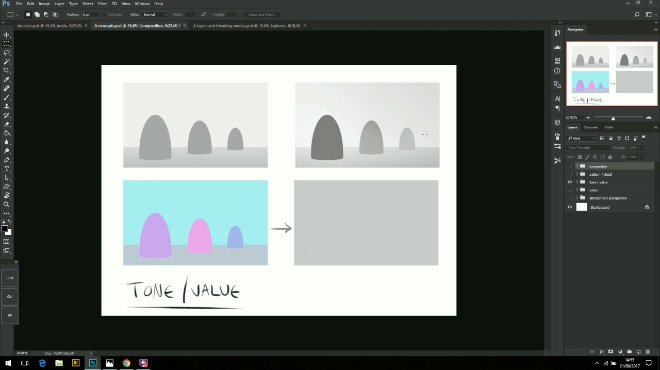Select the Brush tool
The height and width of the screenshot is (370, 660).
click(x=7, y=97)
